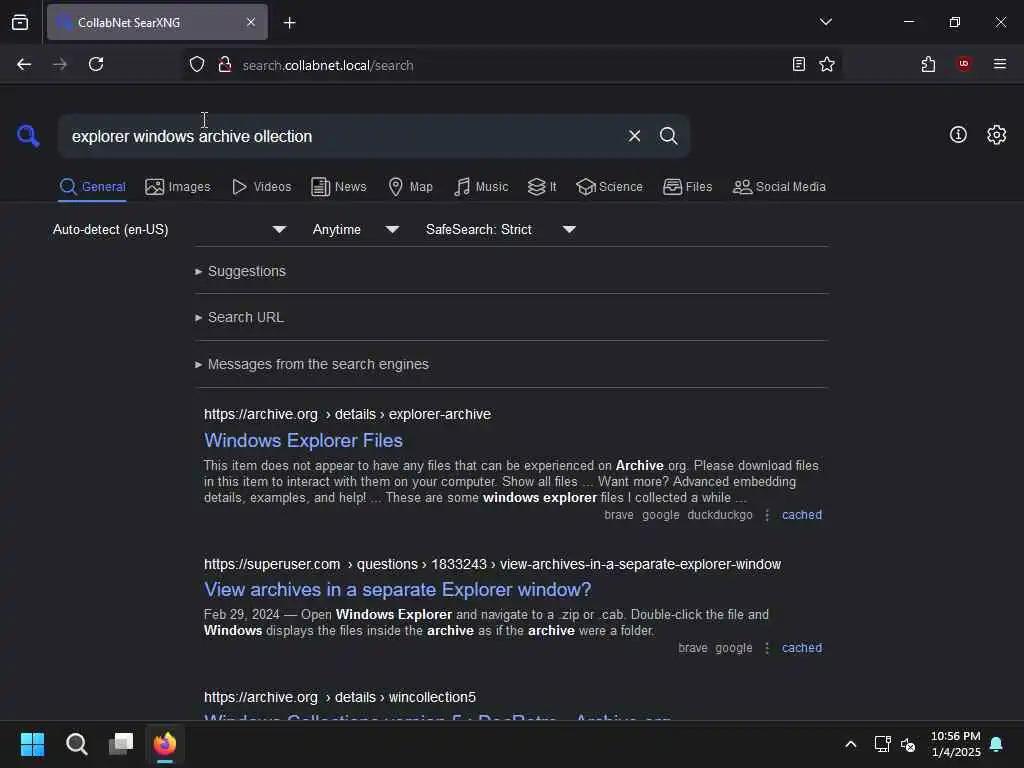Open cached version of Windows Explorer Files
Screen dimensions: 1024x768
point(801,515)
